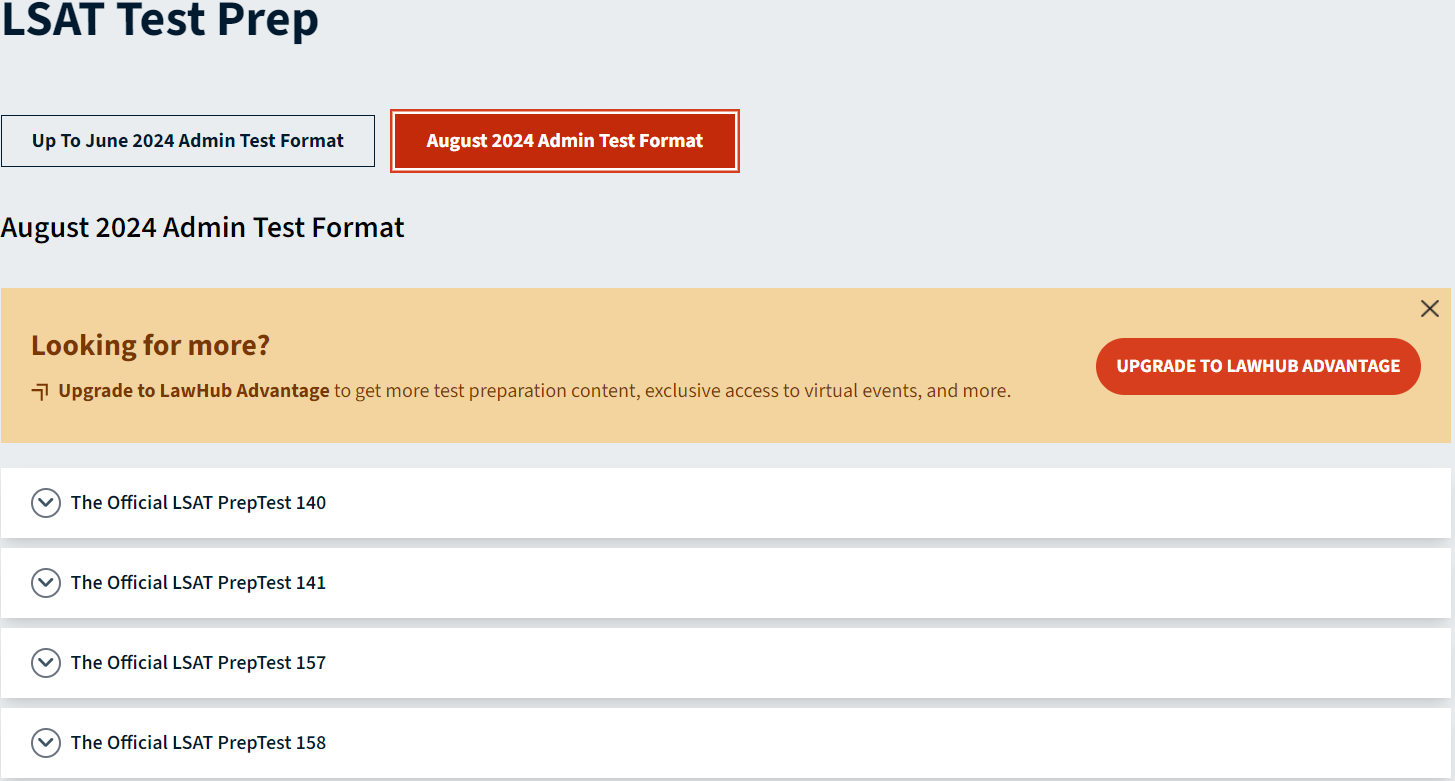Click the chevron icon beside PrepTest 140
Image resolution: width=1455 pixels, height=781 pixels.
pos(45,502)
